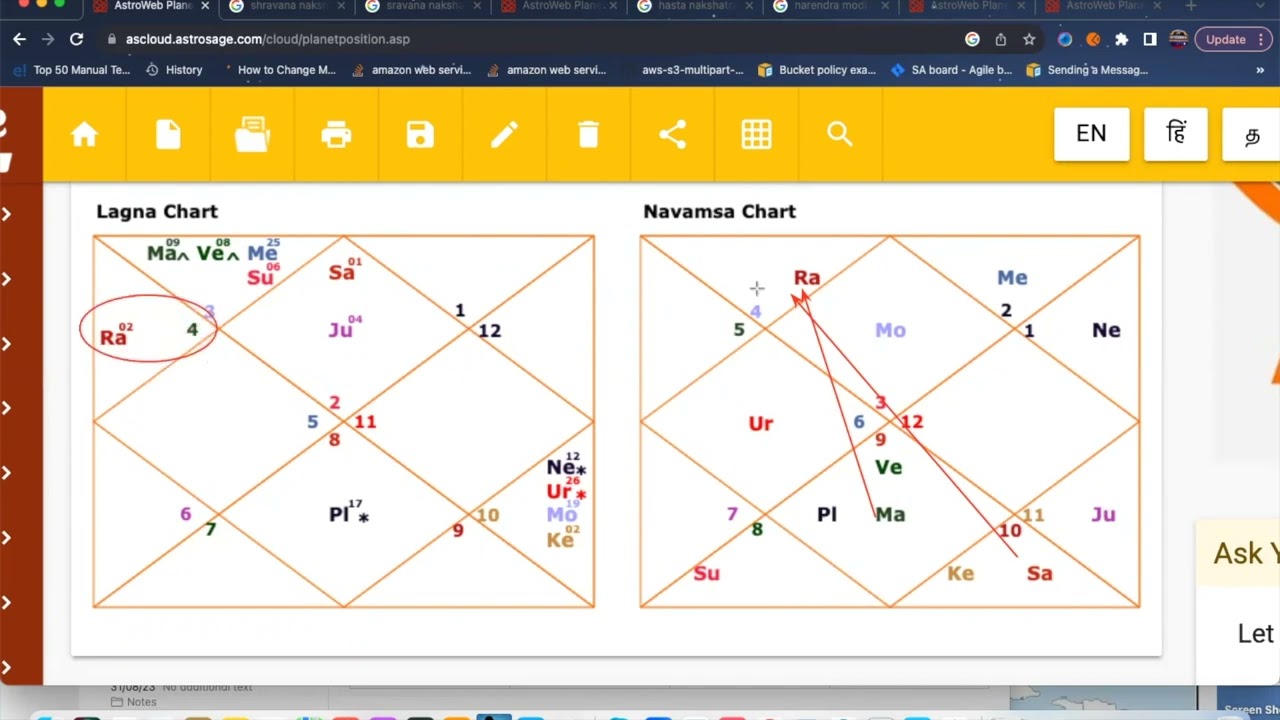Click 'Su' in Navamsa chart
The image size is (1280, 720).
pyautogui.click(x=706, y=573)
